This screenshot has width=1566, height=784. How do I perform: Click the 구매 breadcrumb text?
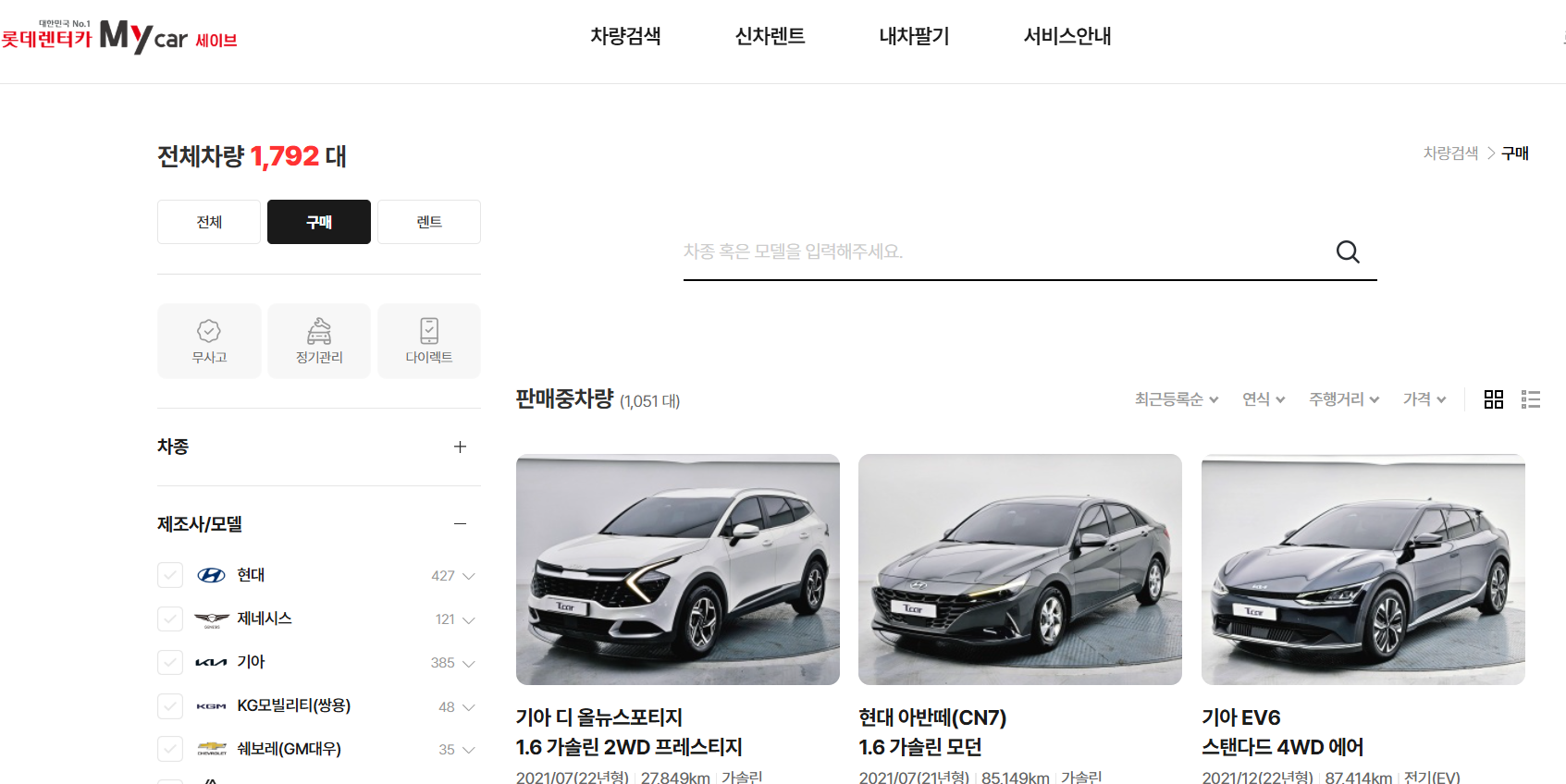click(x=1515, y=153)
